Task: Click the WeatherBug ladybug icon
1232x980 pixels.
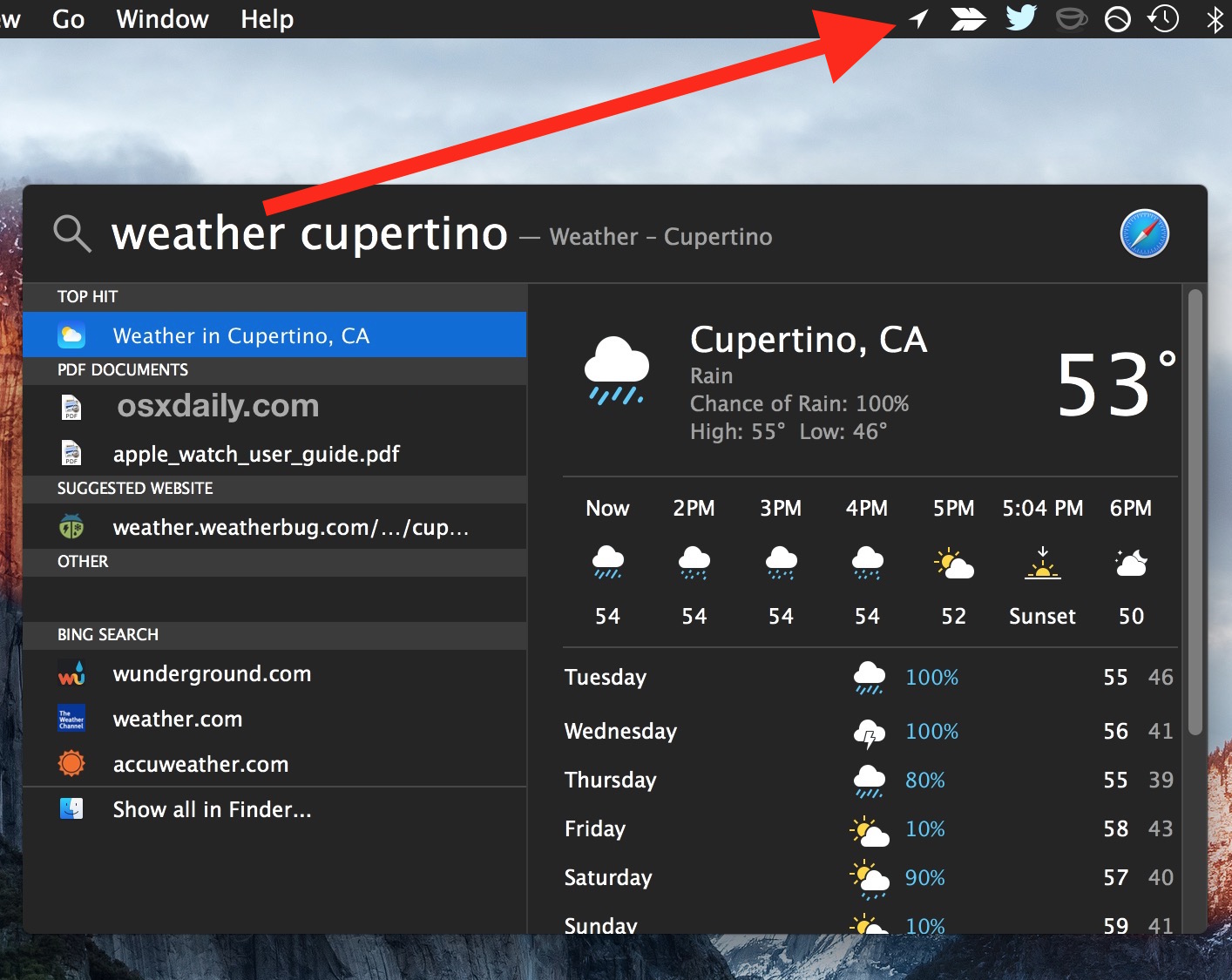Action: click(71, 526)
